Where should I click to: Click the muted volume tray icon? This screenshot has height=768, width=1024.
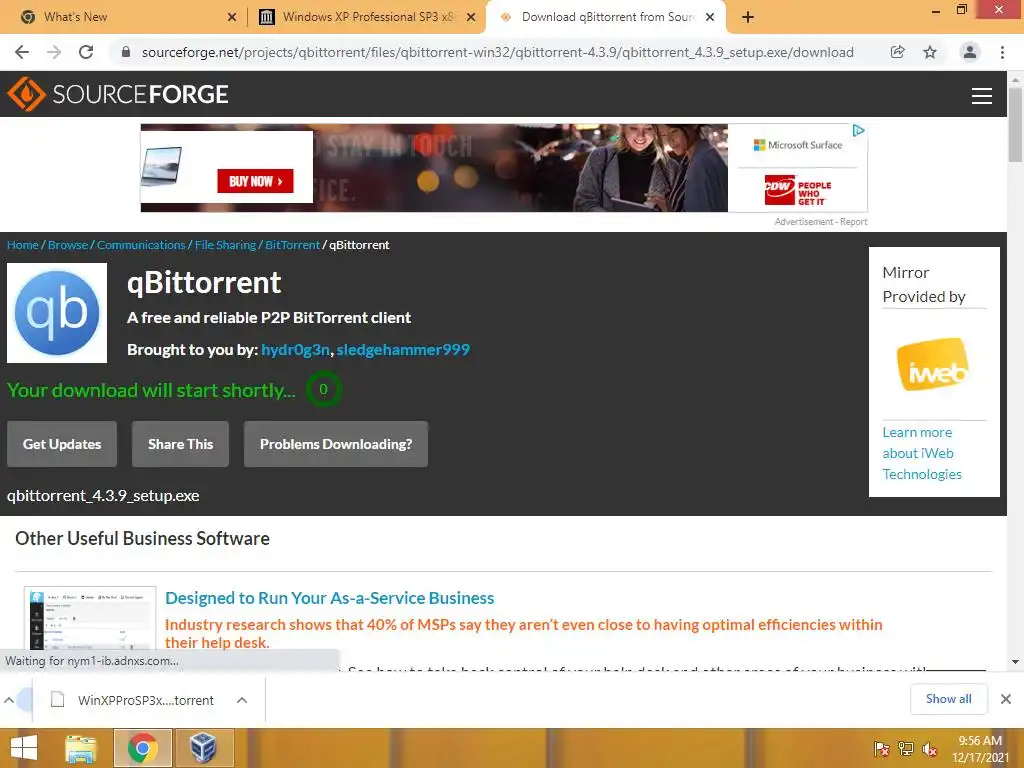(929, 749)
